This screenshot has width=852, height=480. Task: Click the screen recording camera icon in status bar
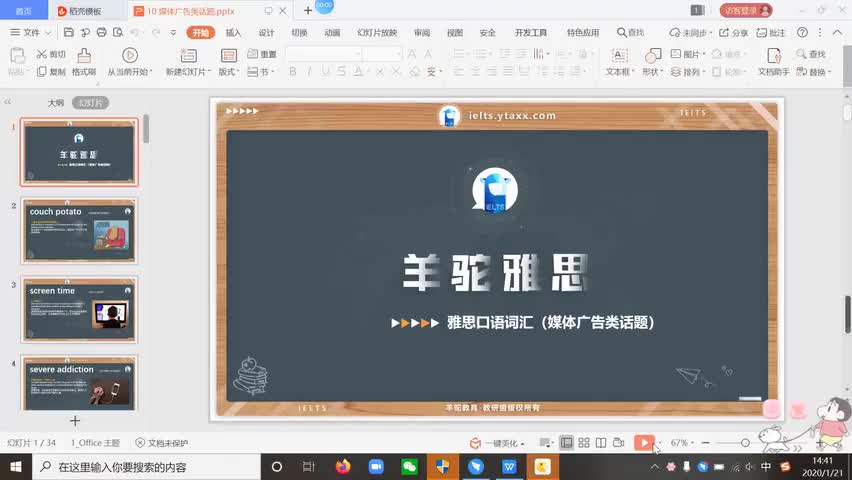click(618, 442)
